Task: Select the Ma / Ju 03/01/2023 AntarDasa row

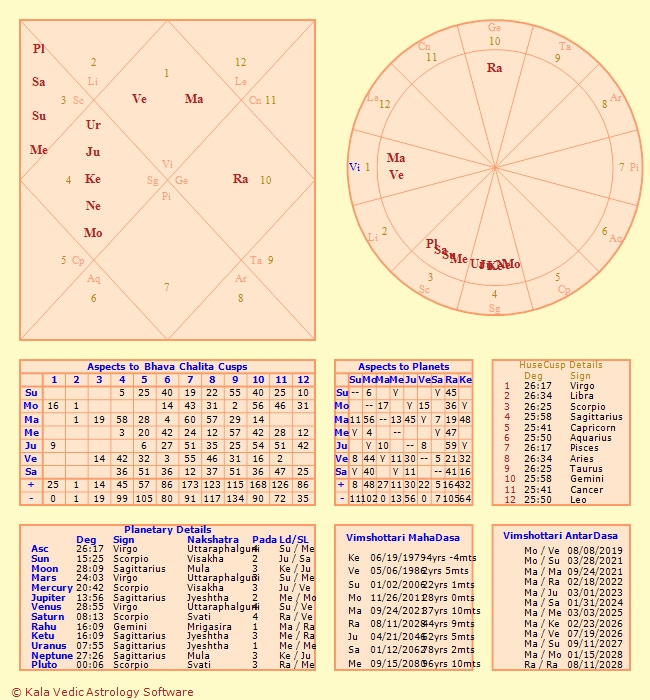Action: [573, 592]
